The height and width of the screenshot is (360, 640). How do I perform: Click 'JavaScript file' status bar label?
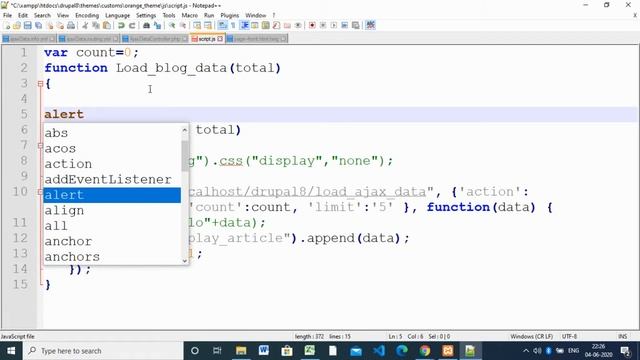coord(18,336)
